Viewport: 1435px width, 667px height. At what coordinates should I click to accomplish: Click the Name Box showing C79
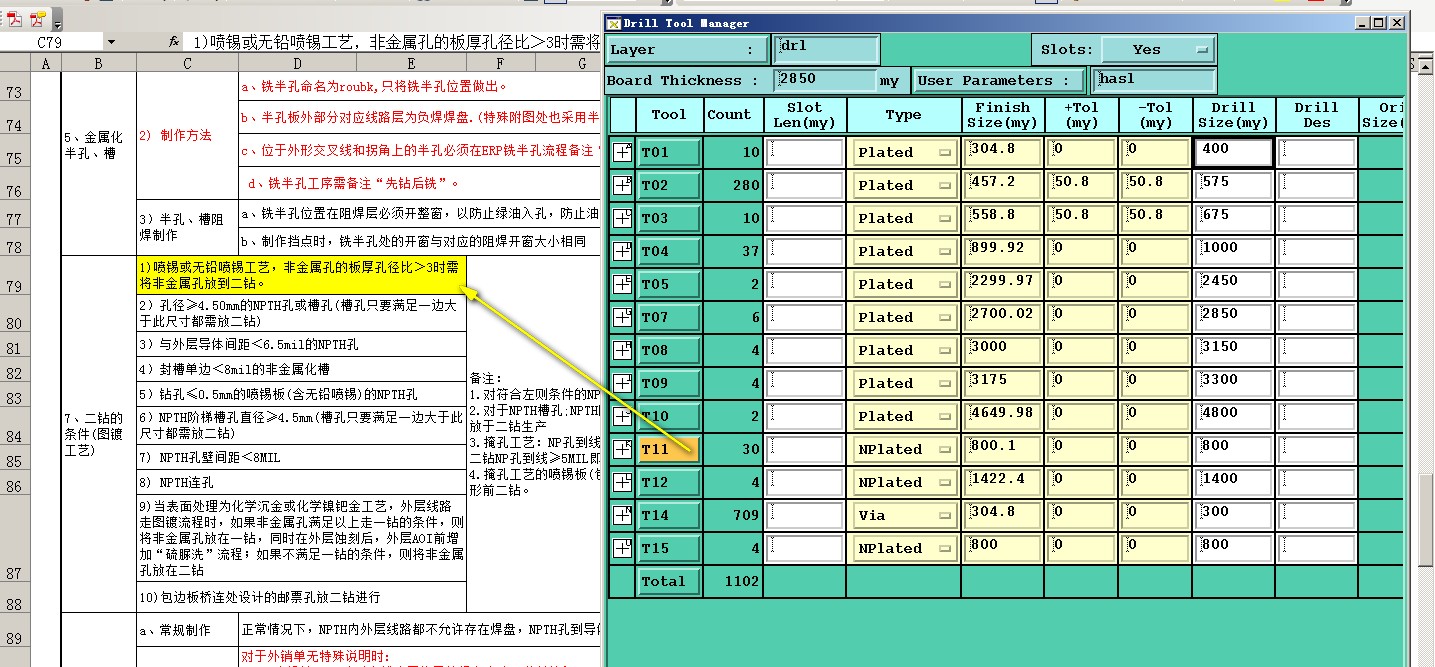pos(50,42)
